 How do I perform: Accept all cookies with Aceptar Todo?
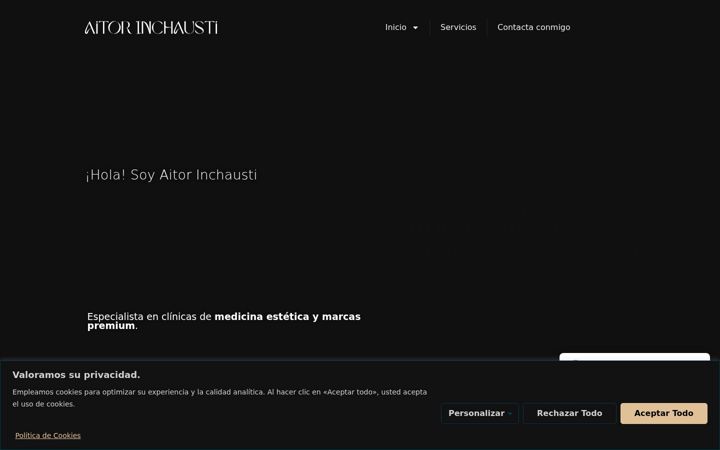coord(664,413)
